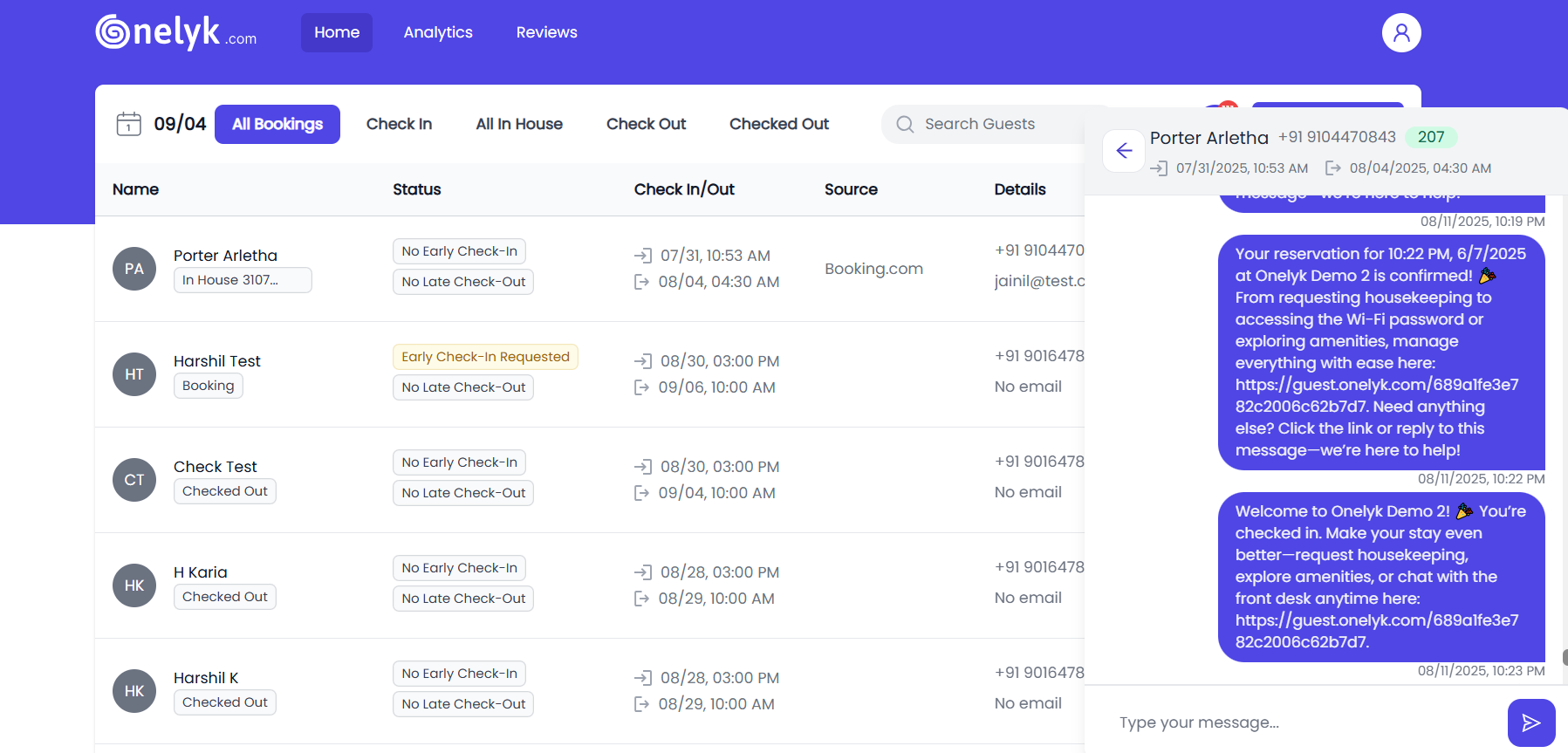Open the Analytics menu item
1568x753 pixels.
(438, 33)
